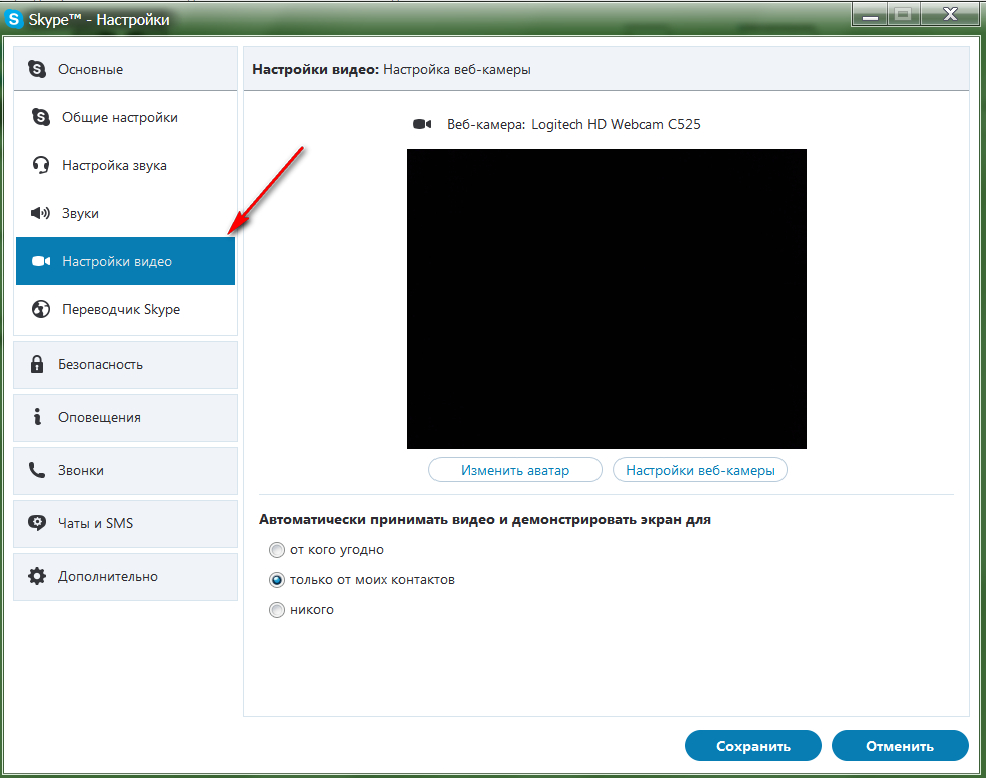The height and width of the screenshot is (778, 986).
Task: Open the Общие настройки page
Action: 125,117
